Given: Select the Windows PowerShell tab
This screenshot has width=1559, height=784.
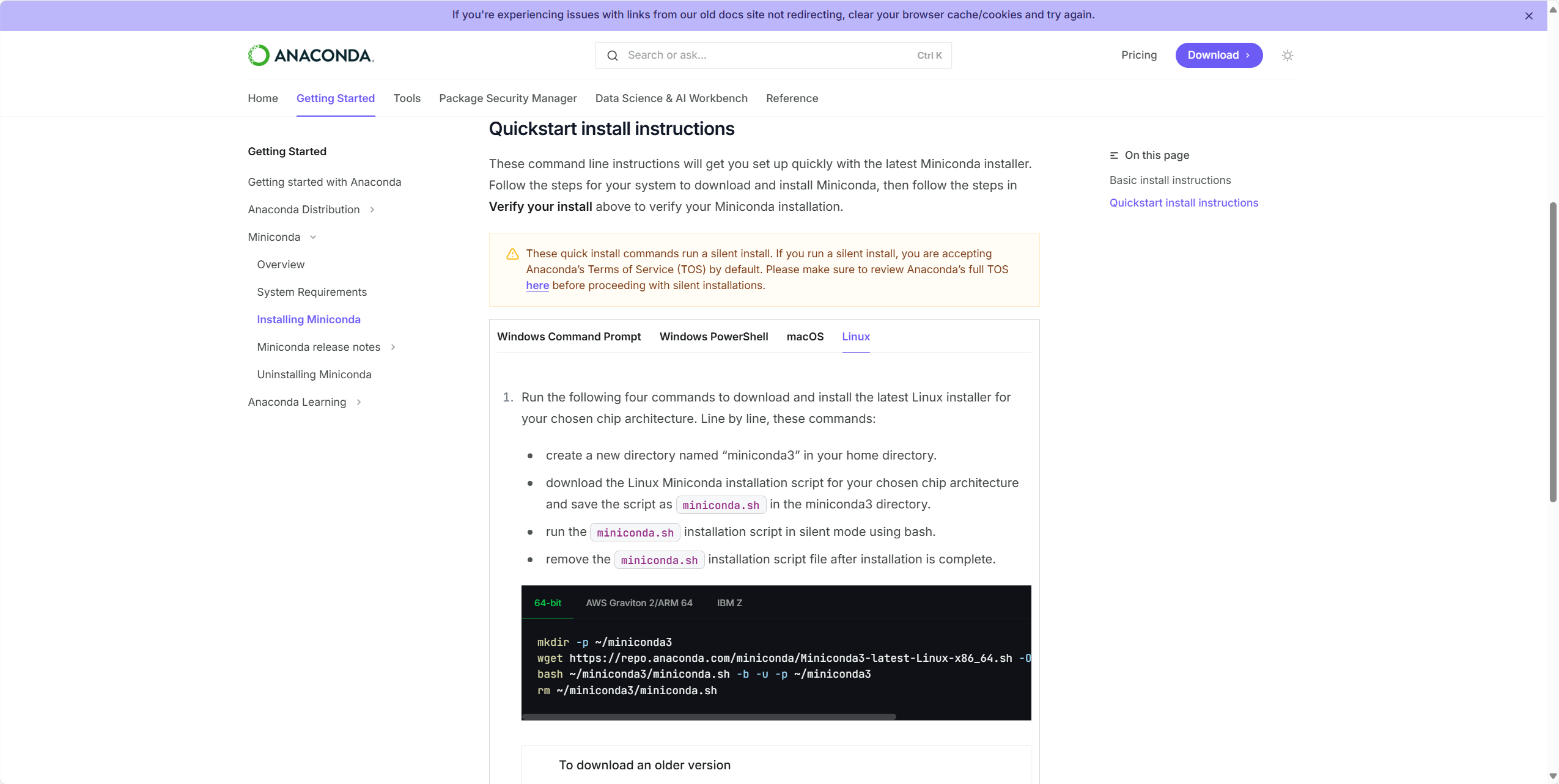Looking at the screenshot, I should pos(713,337).
